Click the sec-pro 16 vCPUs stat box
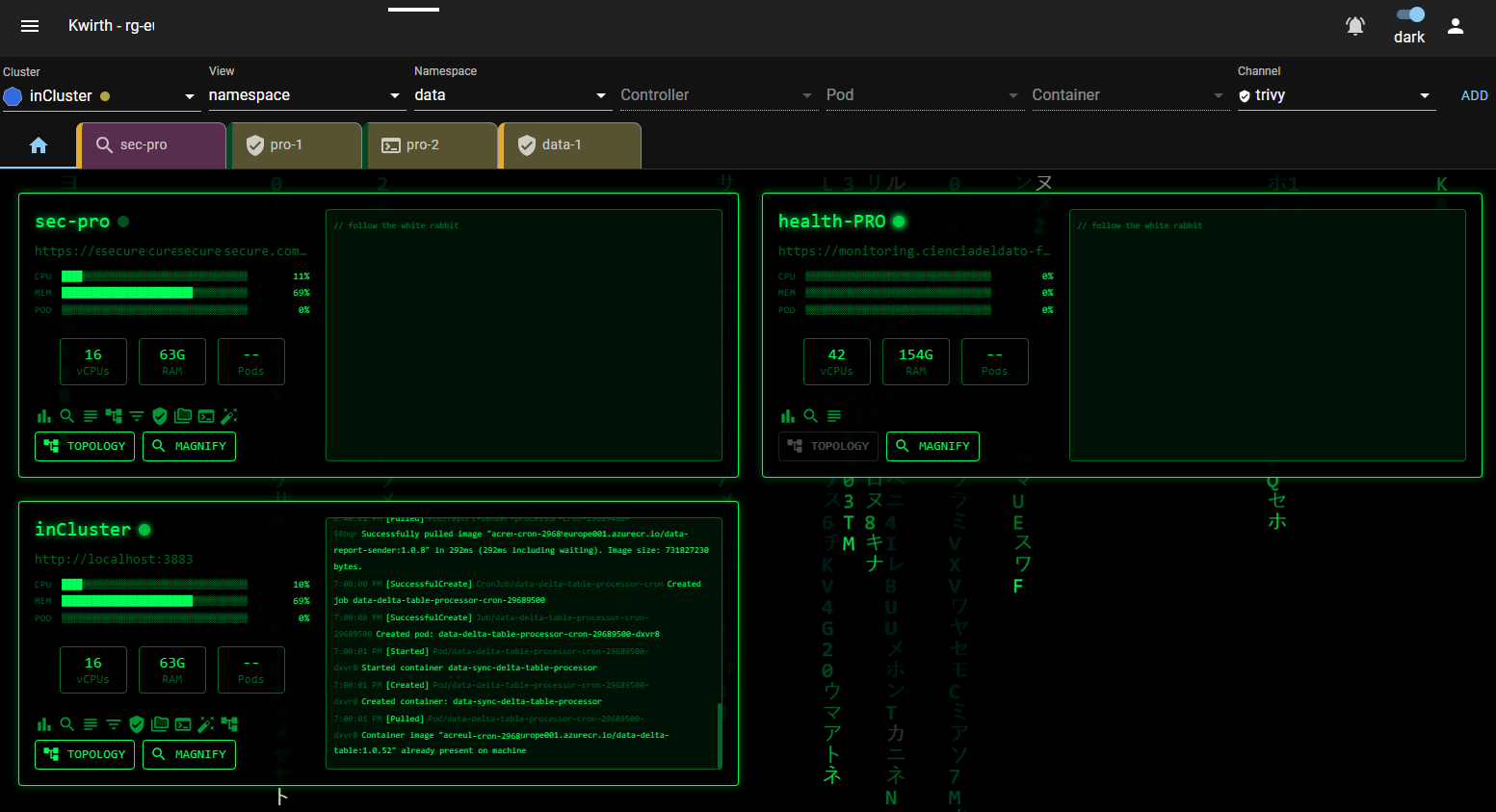Screen dimensions: 1496x812 pos(93,361)
